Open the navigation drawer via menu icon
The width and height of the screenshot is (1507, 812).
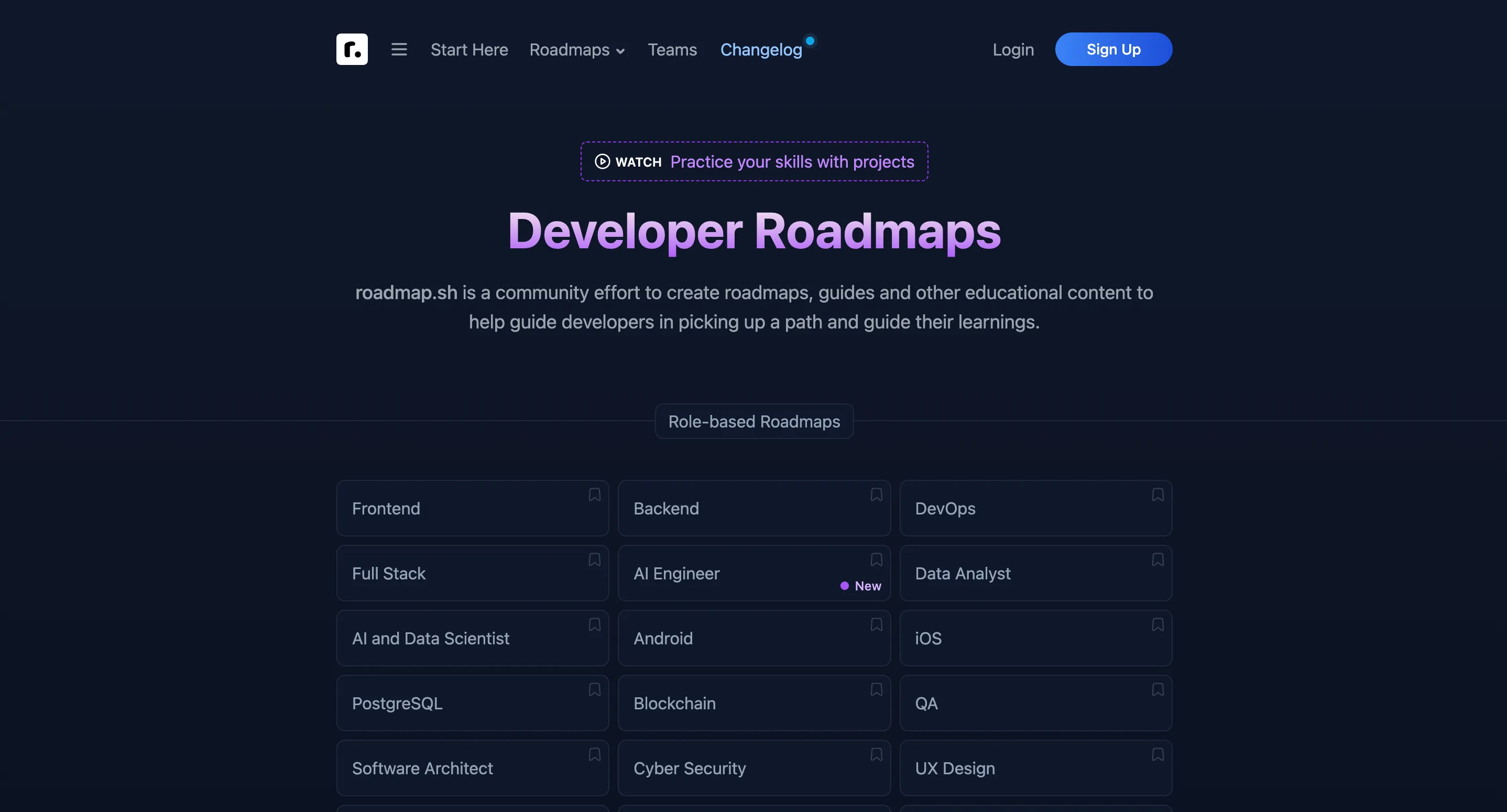pyautogui.click(x=399, y=49)
